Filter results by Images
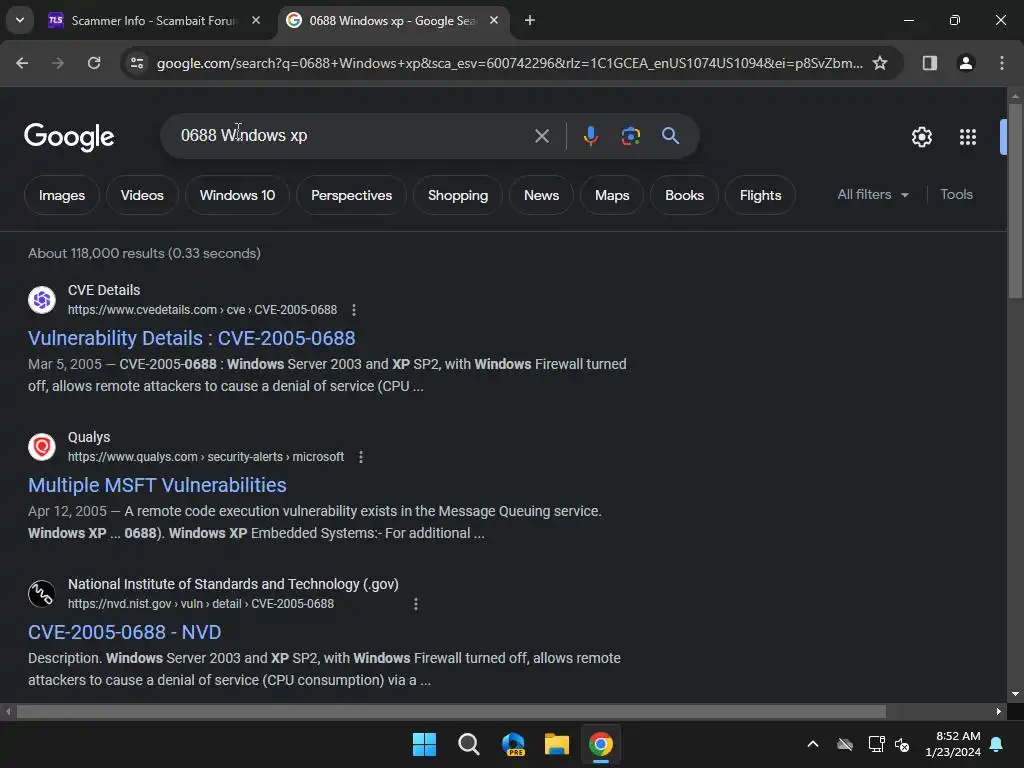 (x=61, y=195)
